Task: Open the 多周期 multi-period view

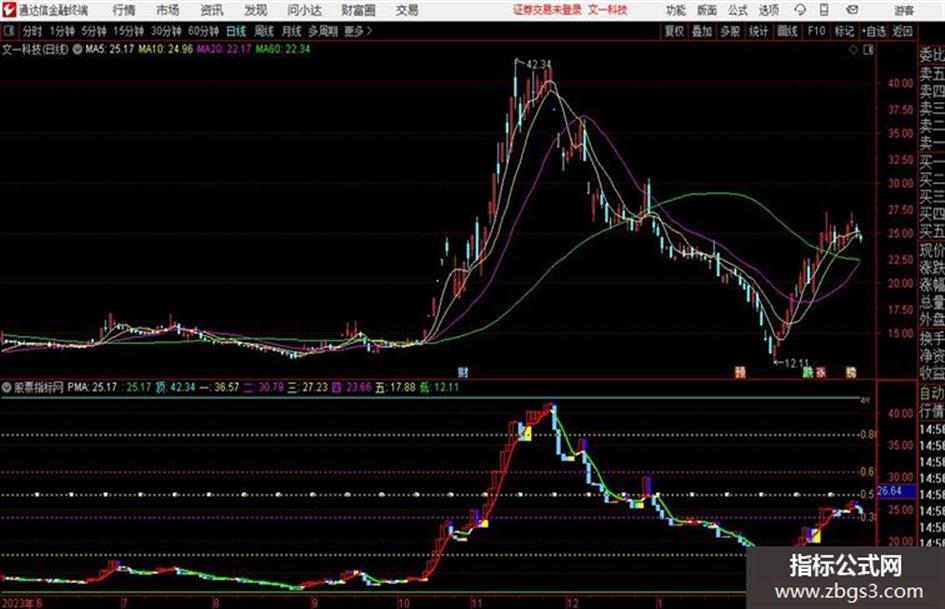Action: (323, 31)
